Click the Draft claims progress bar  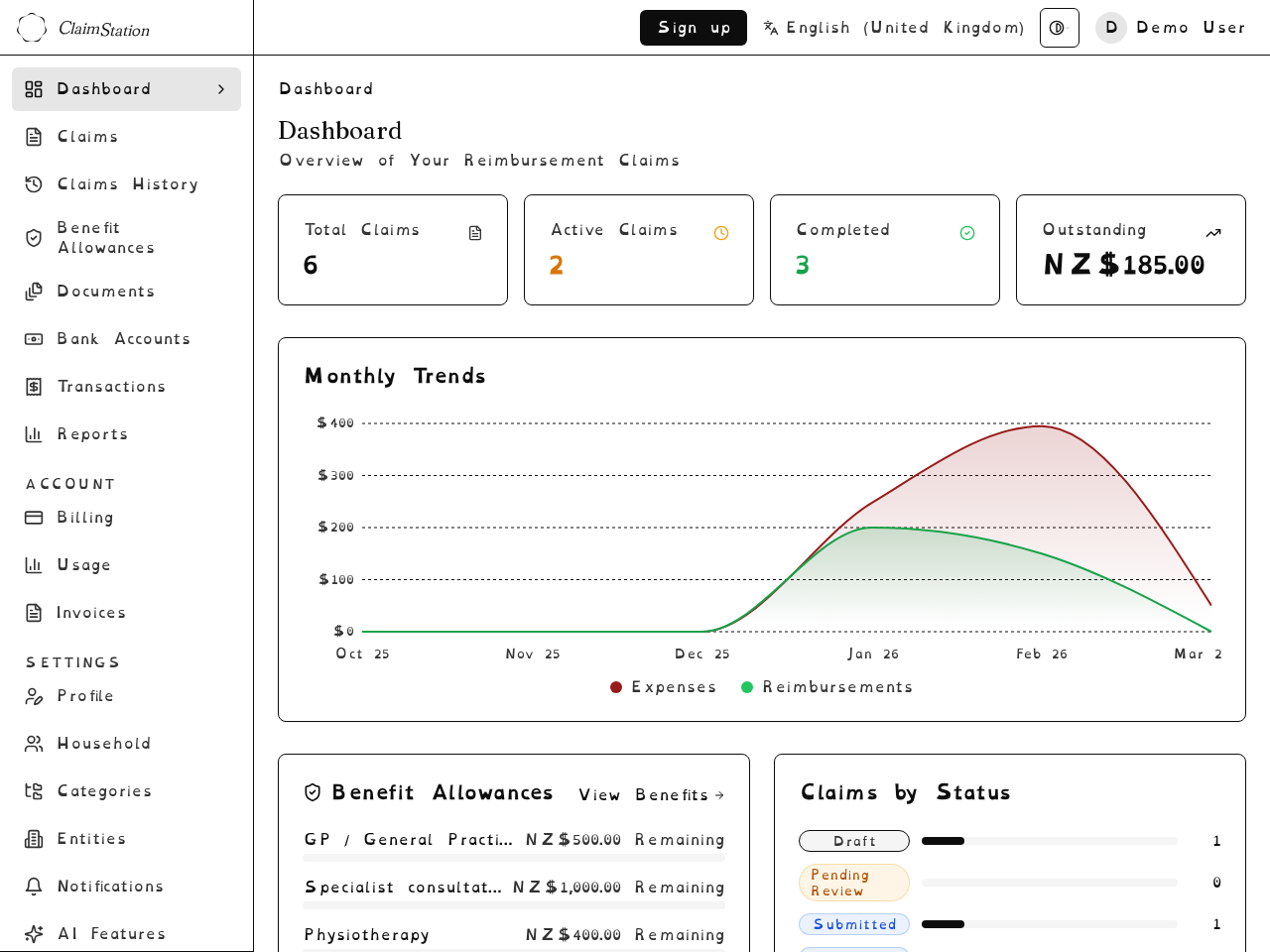click(x=1050, y=841)
